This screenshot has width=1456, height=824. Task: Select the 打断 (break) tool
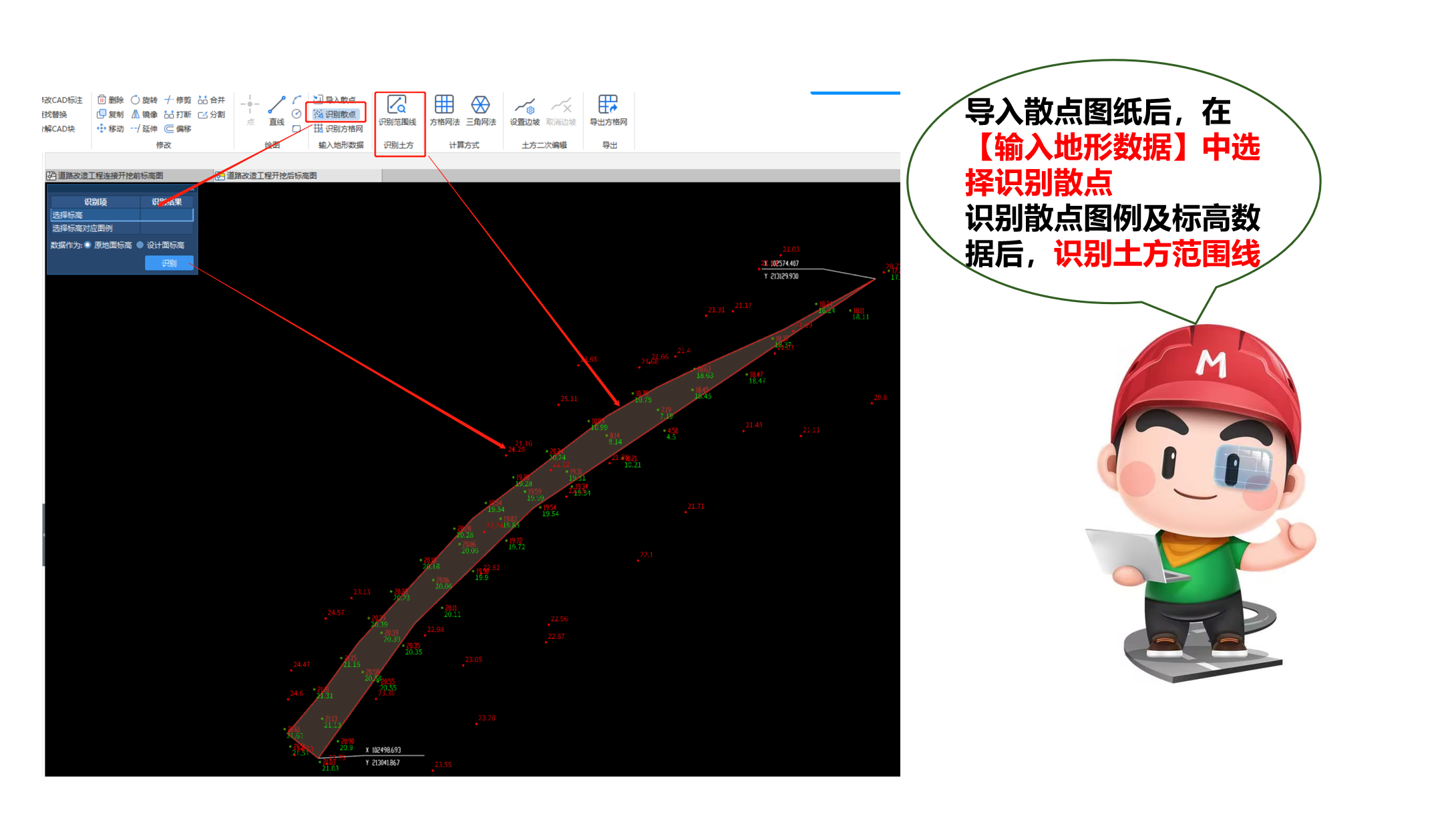[x=178, y=114]
